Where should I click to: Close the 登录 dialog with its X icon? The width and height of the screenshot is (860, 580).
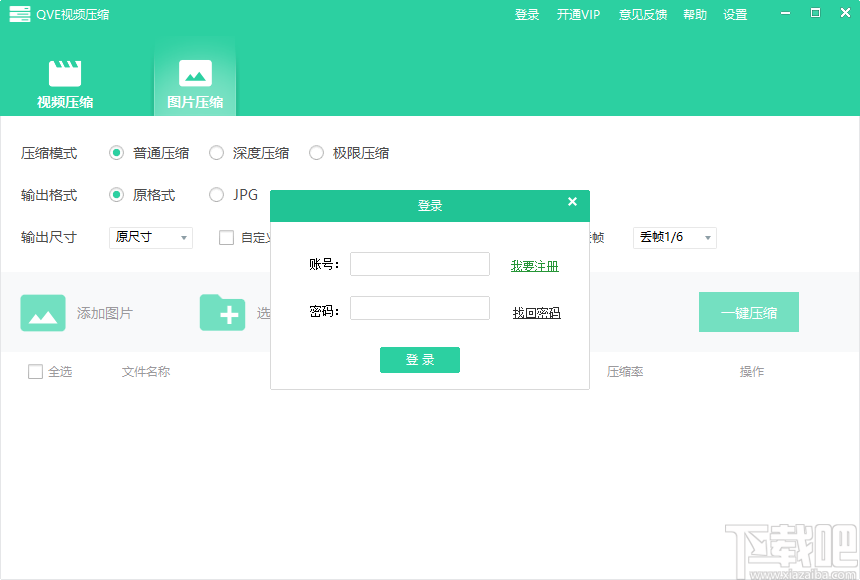click(x=572, y=202)
